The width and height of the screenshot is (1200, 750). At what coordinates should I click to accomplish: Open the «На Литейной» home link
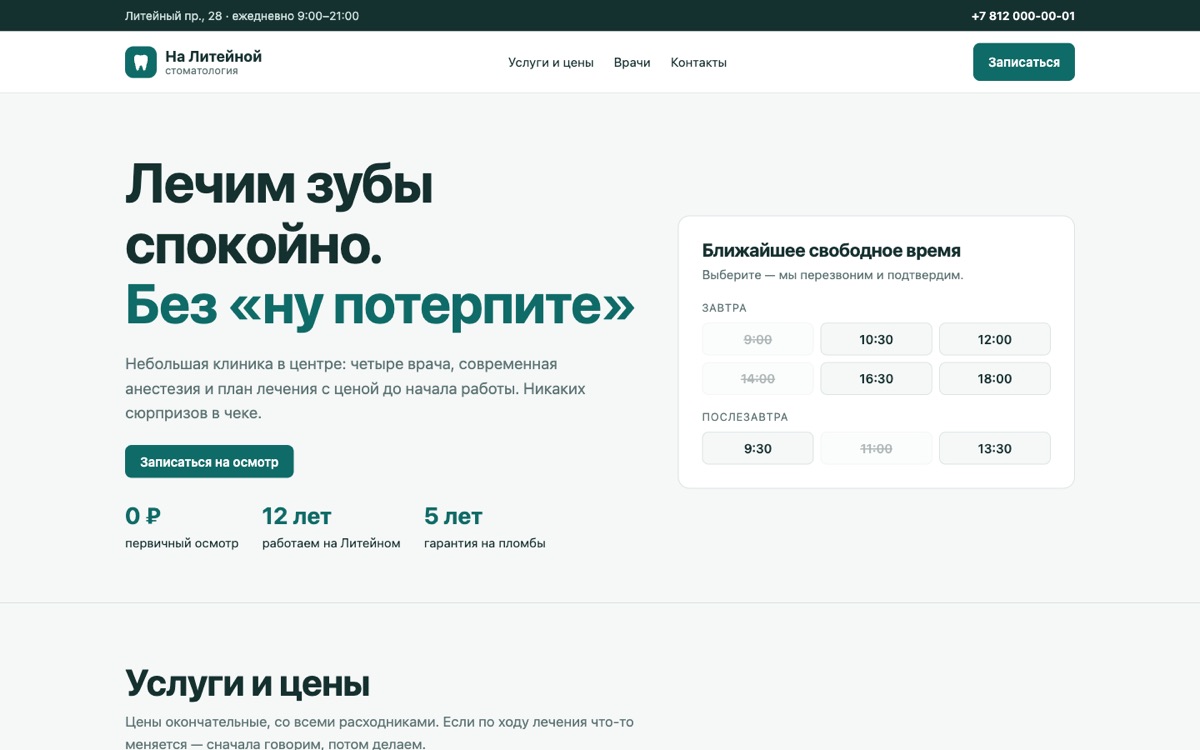click(193, 62)
